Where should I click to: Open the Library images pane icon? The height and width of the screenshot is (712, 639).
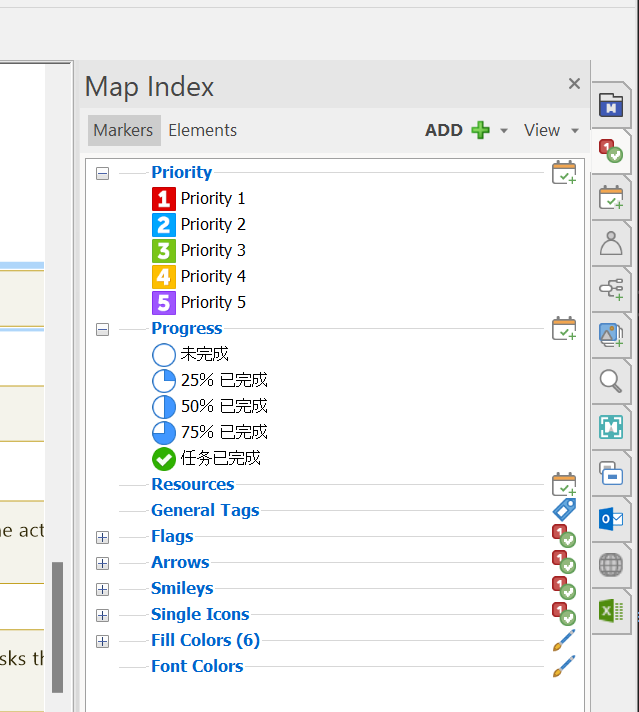point(611,335)
